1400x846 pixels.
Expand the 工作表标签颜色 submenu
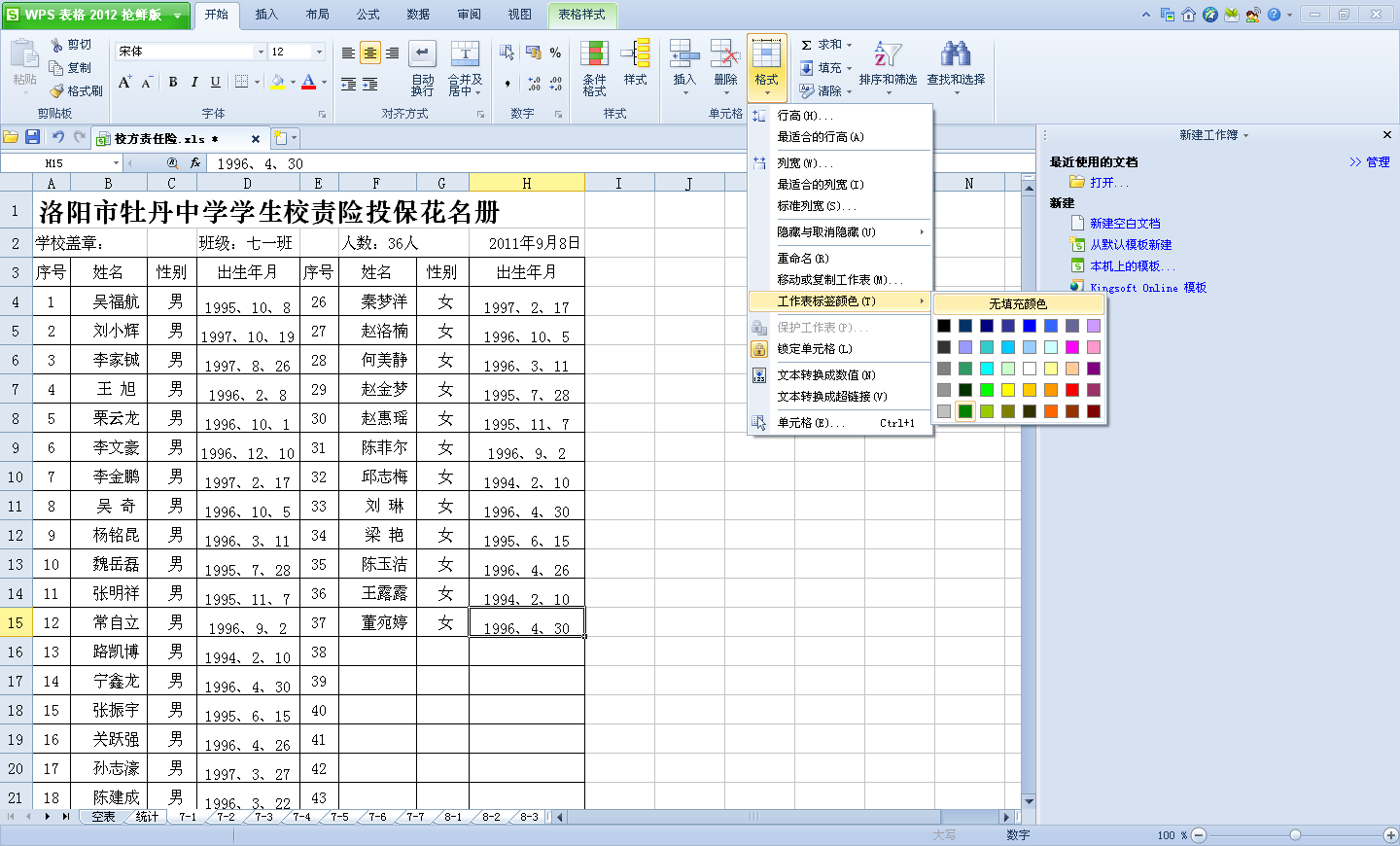pyautogui.click(x=838, y=301)
